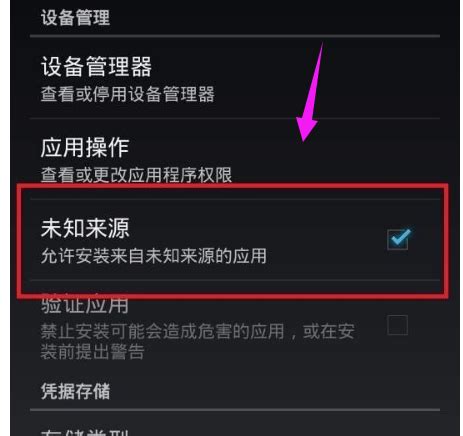Select the 凭据存储 section header
Screen dimensions: 463x436
75,391
